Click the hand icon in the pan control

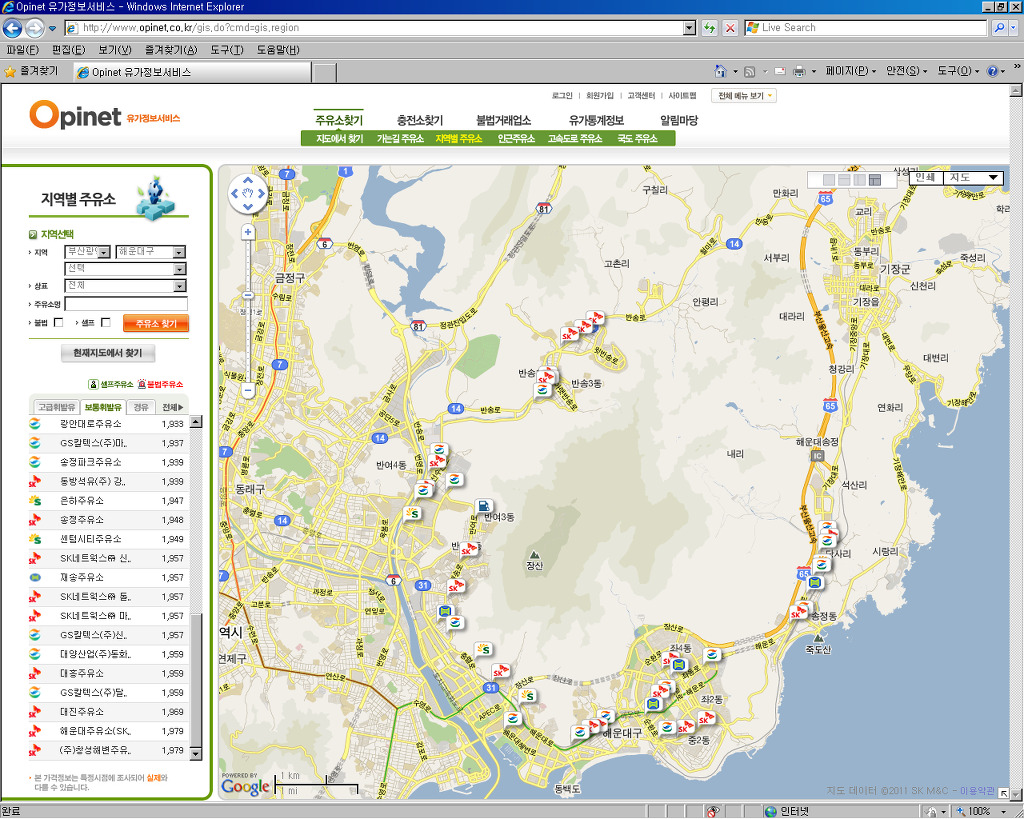click(248, 193)
